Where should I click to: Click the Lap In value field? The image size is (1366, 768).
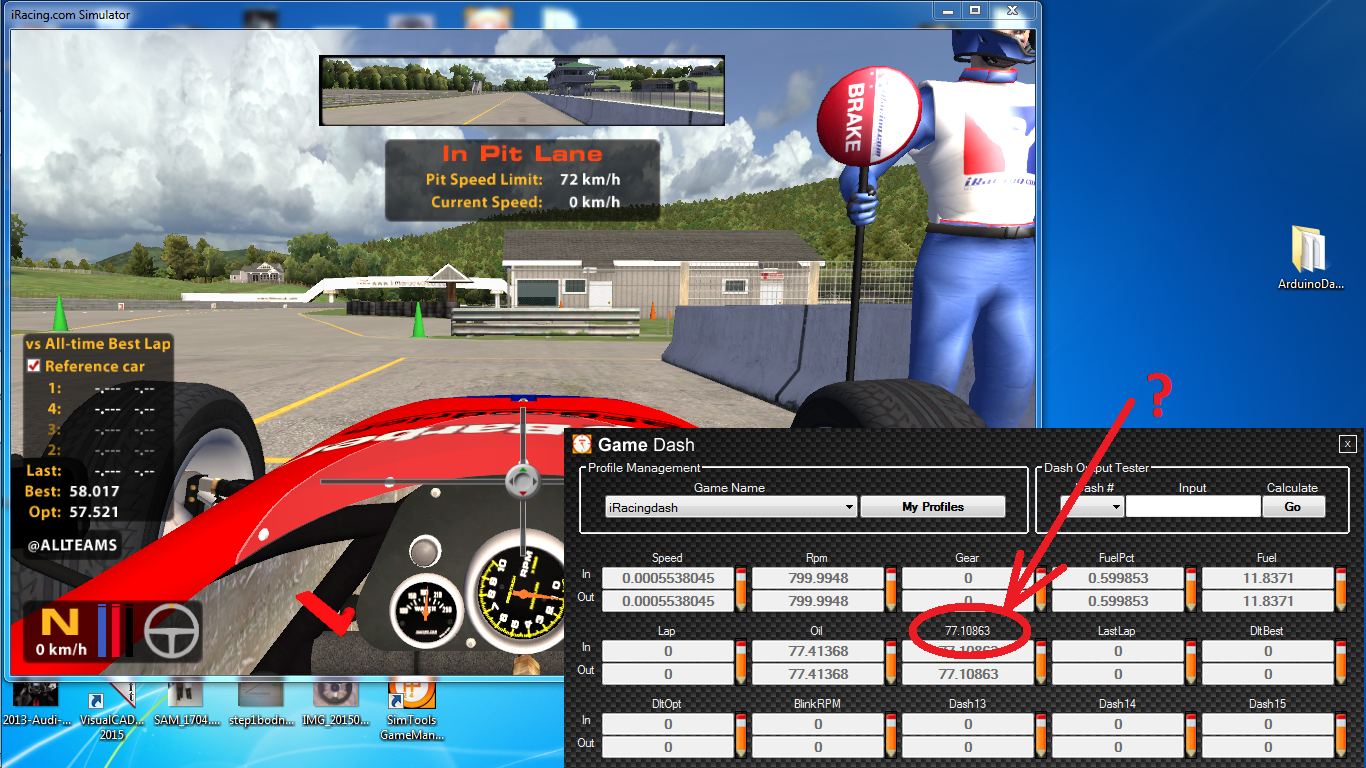[668, 651]
